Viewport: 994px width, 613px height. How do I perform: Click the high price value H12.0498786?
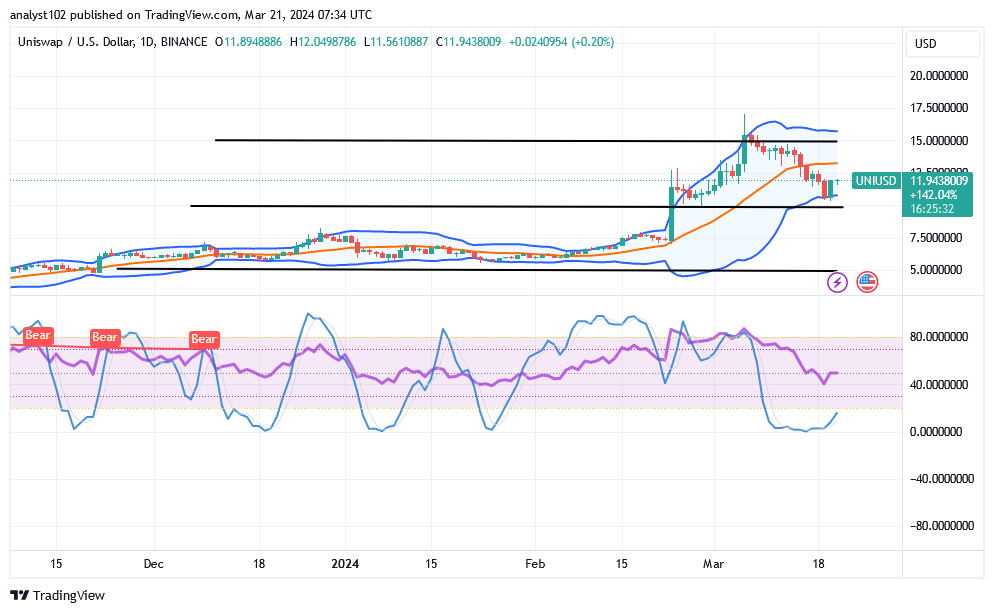point(323,42)
